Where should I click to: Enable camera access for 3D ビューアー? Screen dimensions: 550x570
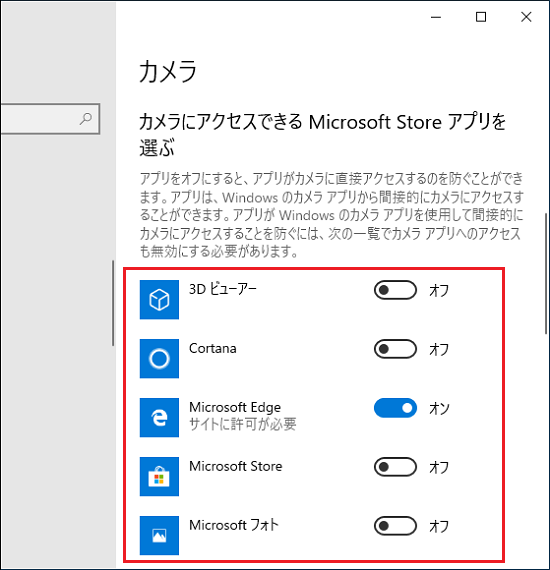pyautogui.click(x=395, y=290)
